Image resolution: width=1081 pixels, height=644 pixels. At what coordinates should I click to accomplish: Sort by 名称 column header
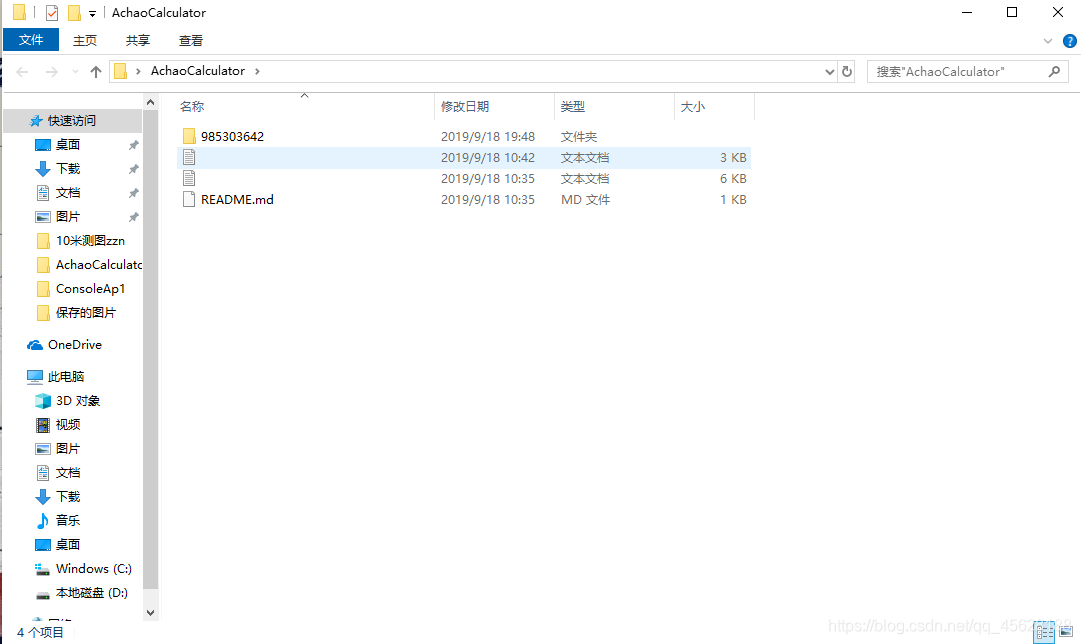coord(192,107)
